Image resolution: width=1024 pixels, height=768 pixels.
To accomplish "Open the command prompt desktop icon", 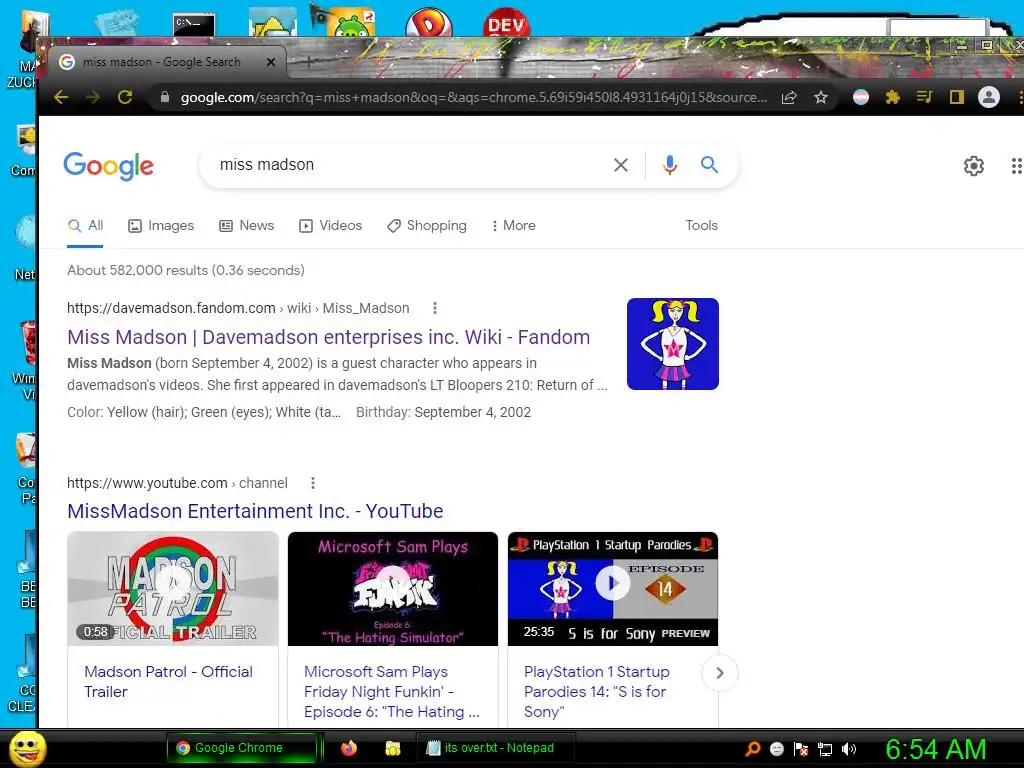I will click(x=194, y=24).
